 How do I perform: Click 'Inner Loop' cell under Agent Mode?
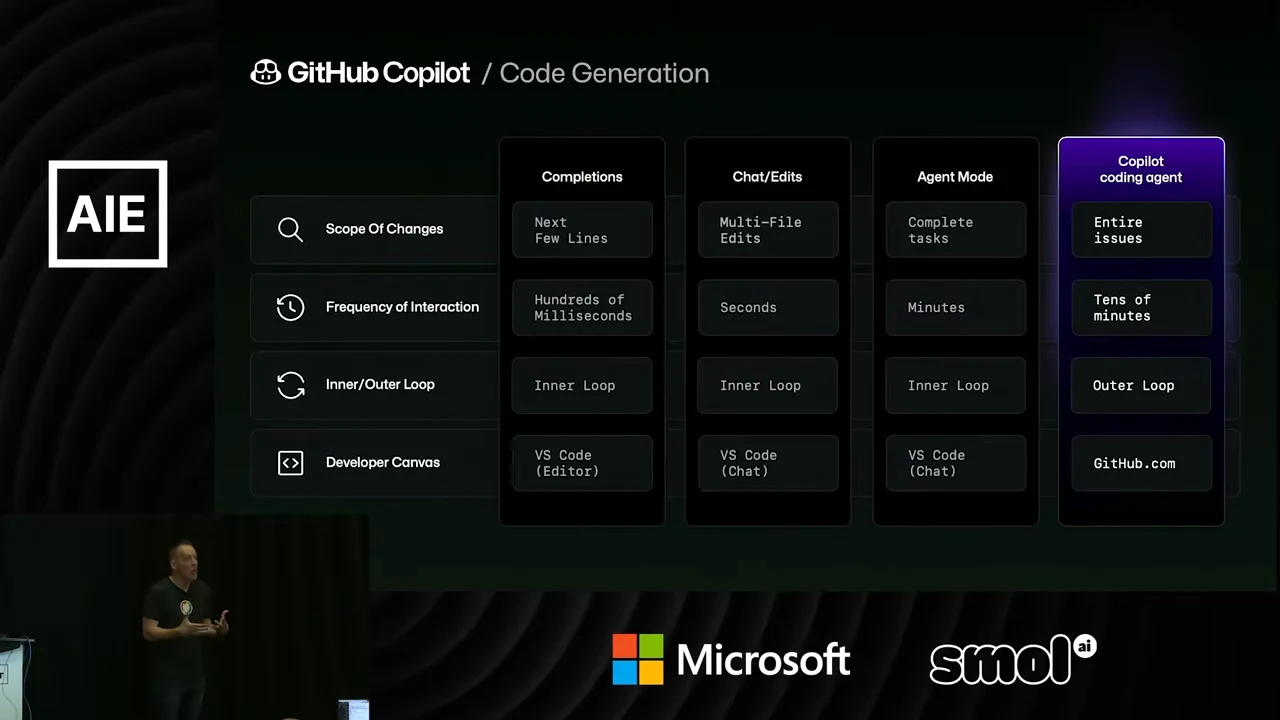(955, 386)
